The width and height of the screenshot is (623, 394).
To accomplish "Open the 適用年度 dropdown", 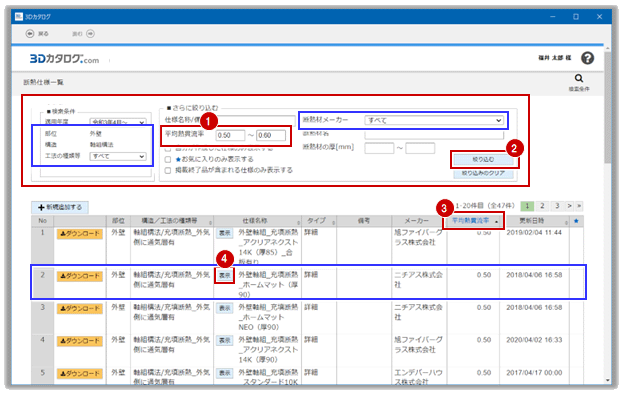I will click(118, 122).
